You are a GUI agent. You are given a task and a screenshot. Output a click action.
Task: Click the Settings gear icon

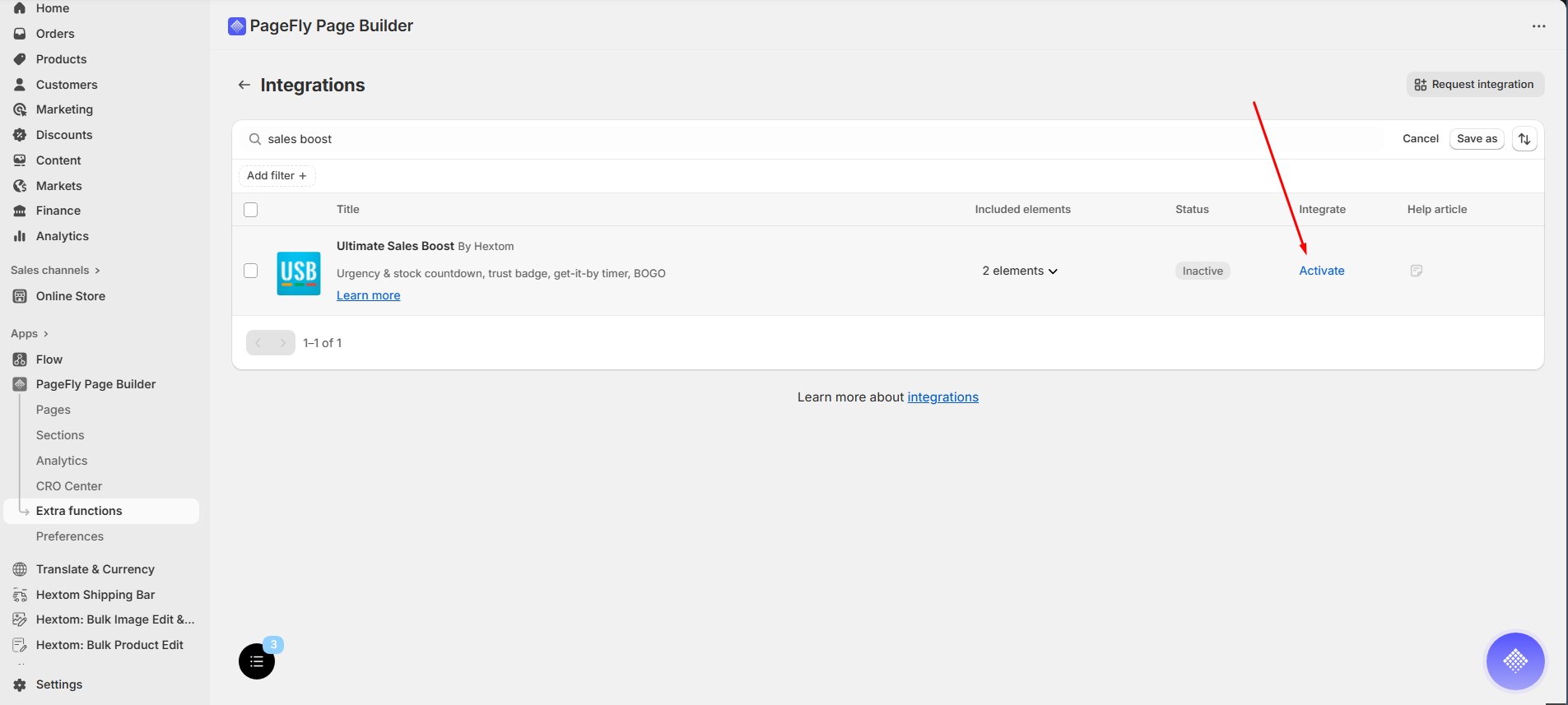pos(20,684)
